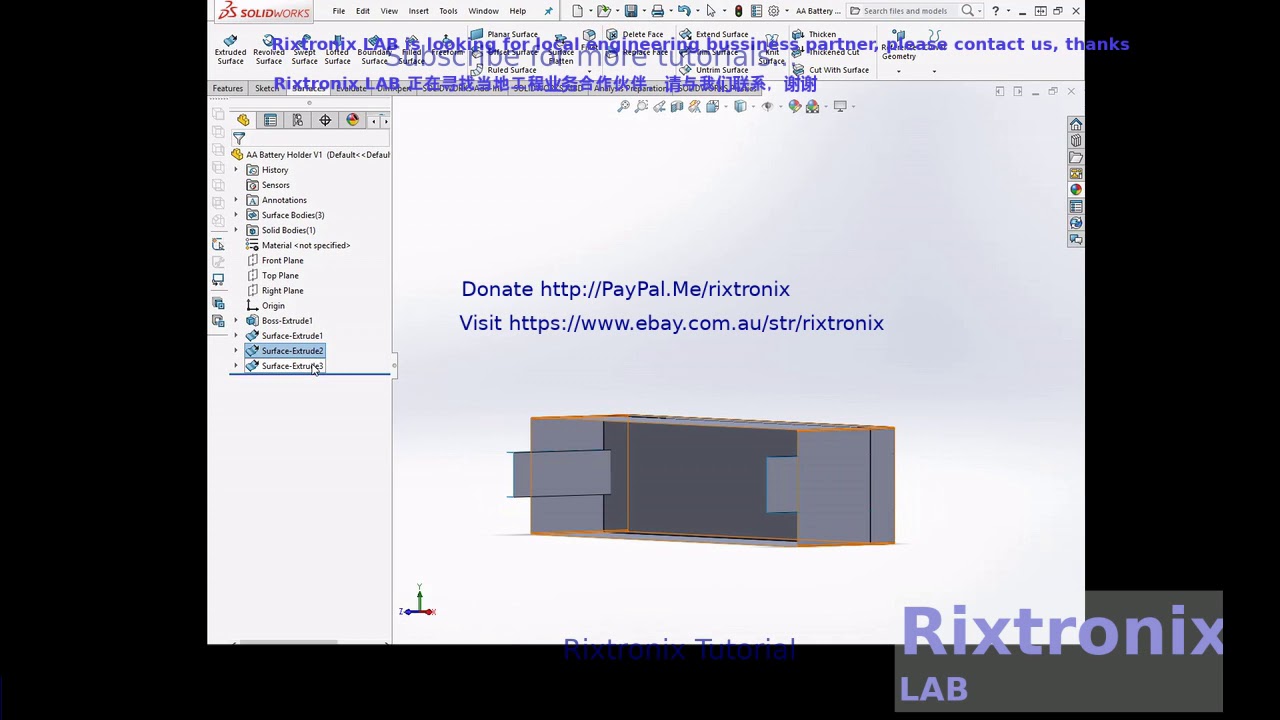Open the Help question mark dropdown
1280x720 pixels.
pos(1008,11)
